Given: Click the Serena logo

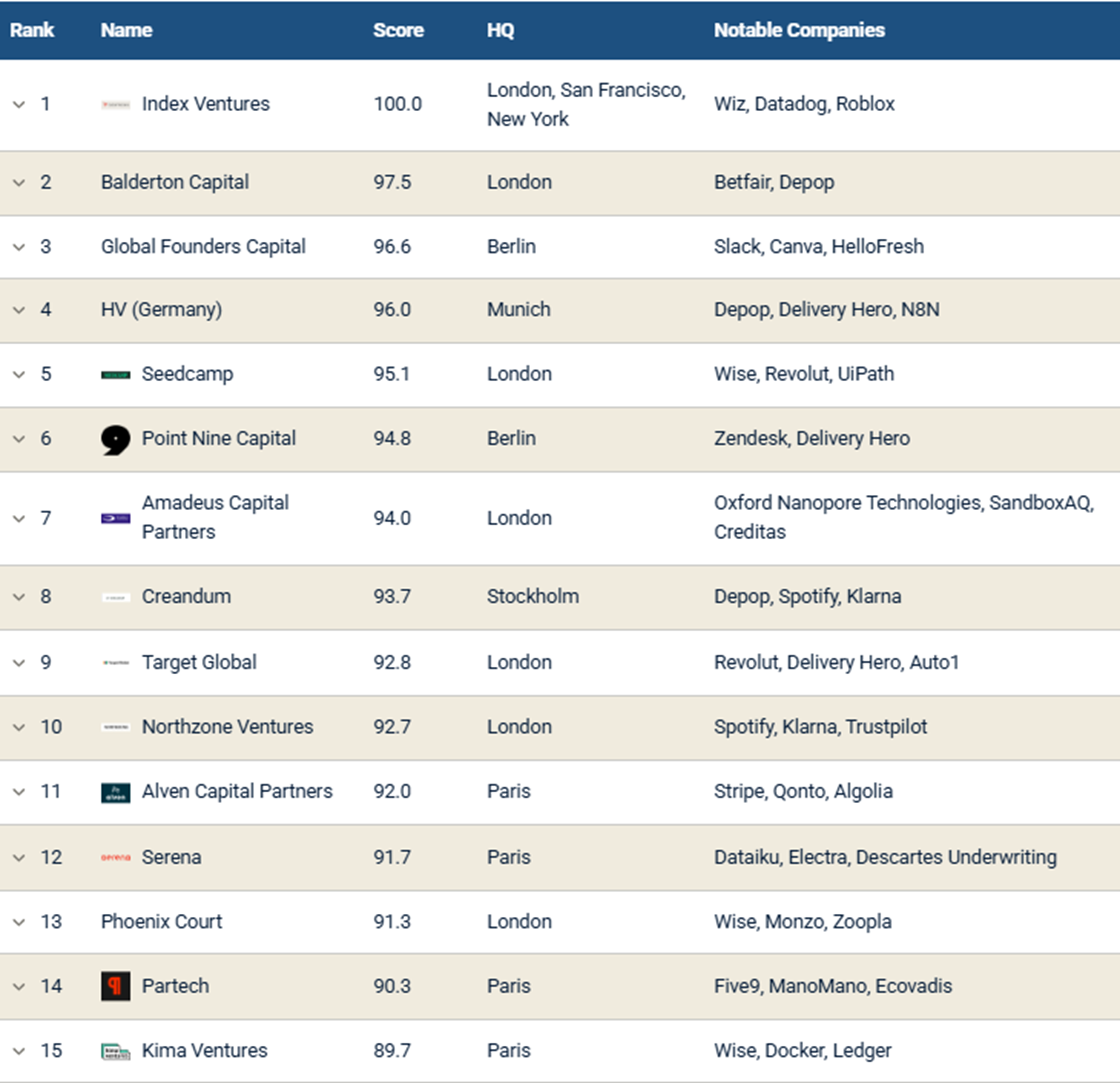Looking at the screenshot, I should point(115,858).
